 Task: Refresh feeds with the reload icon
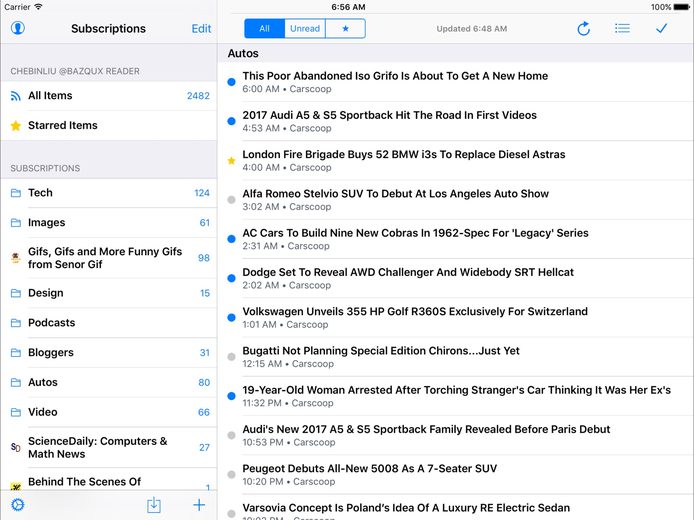pos(584,28)
